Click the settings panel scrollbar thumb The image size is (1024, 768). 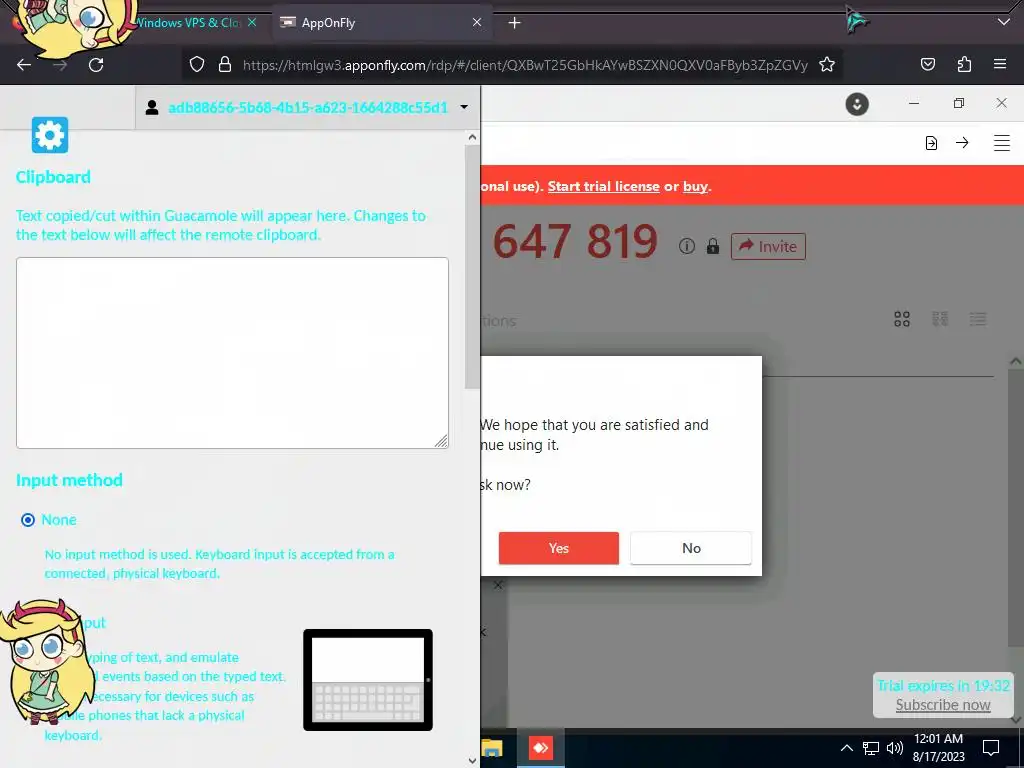click(473, 266)
